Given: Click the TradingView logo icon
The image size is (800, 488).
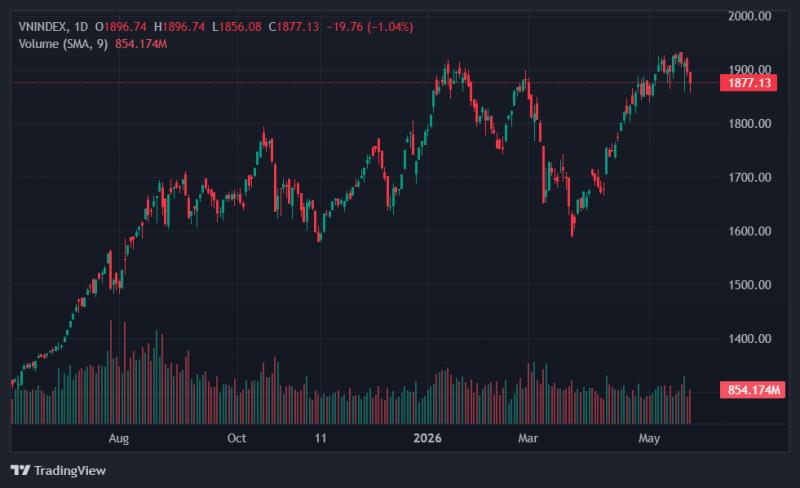Looking at the screenshot, I should 20,470.
